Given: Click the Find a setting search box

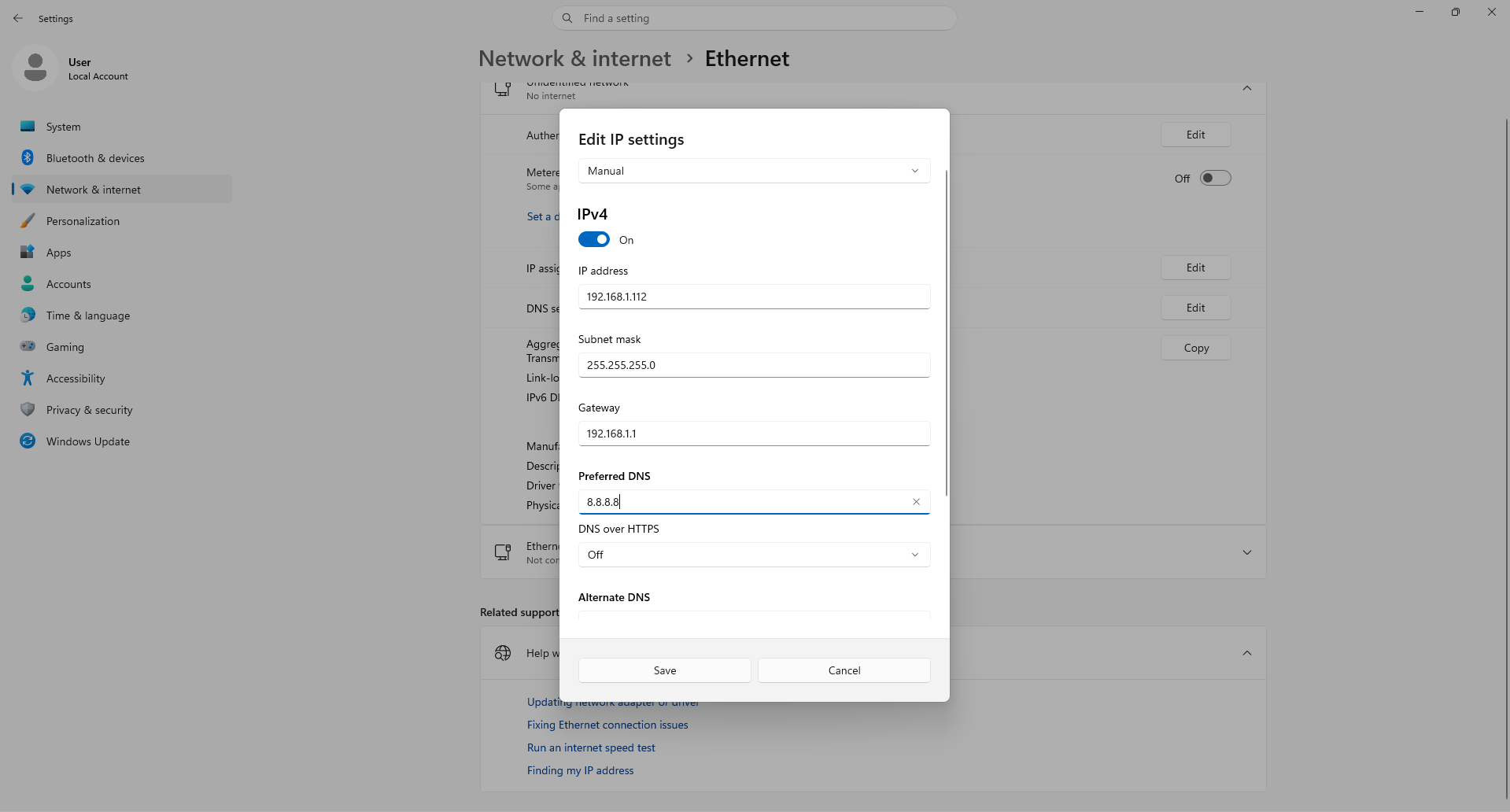Looking at the screenshot, I should pos(754,18).
